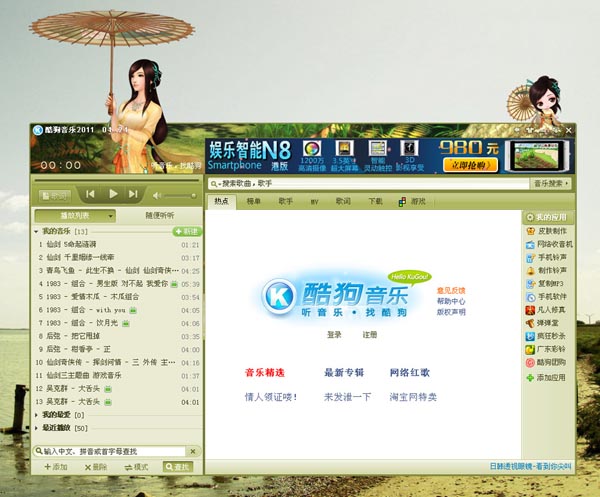Open the 手机铃声 ringtone app

[547, 257]
